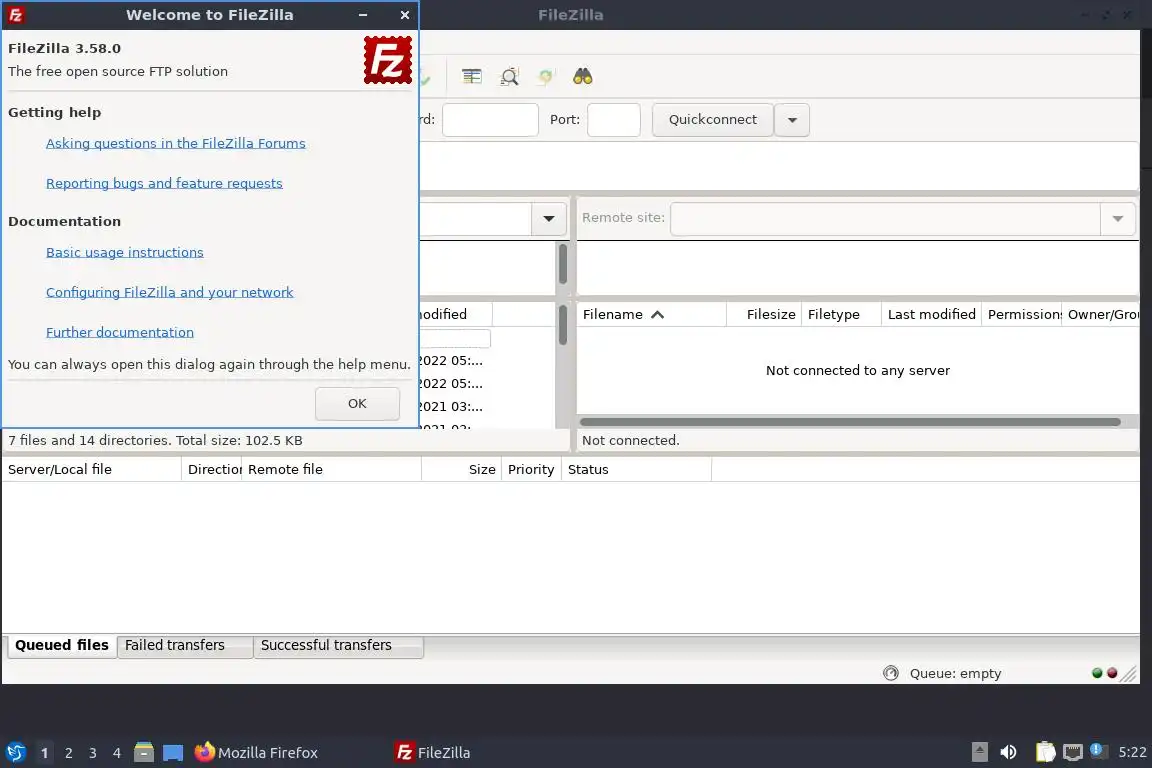Click the FileZilla logo in welcome dialog
The width and height of the screenshot is (1152, 768).
387,60
